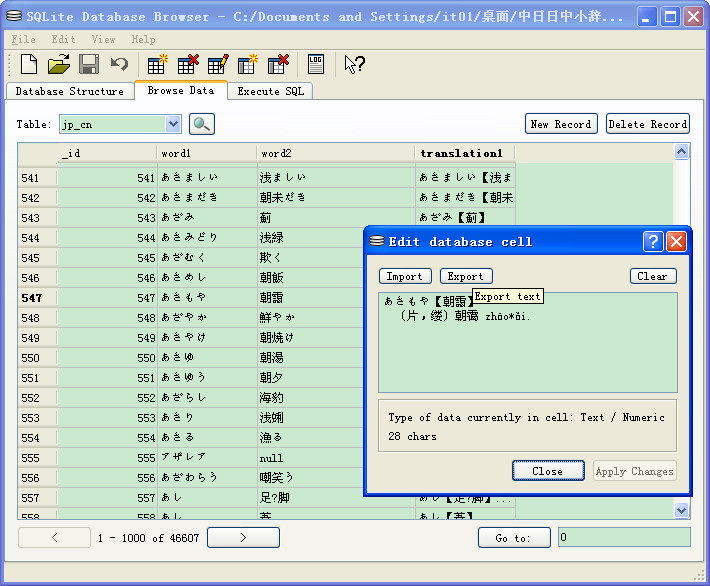Screen dimensions: 710x586
Task: Click the previous page arrow button
Action: (54, 538)
